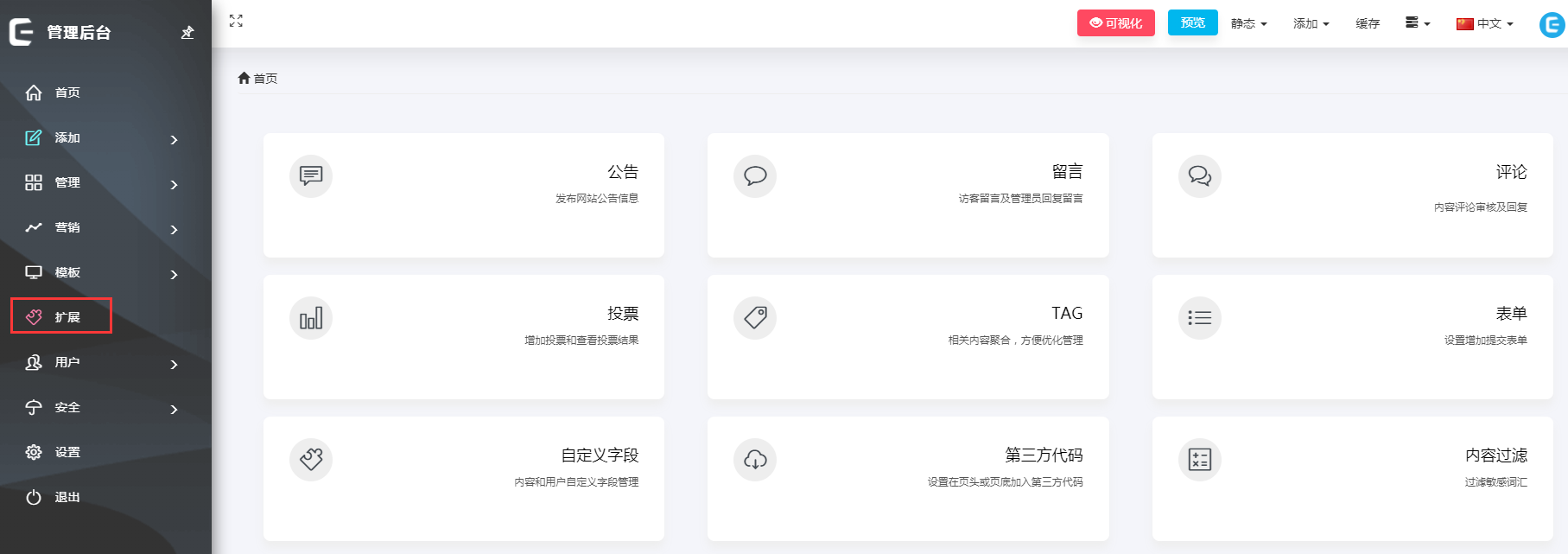Click the pin icon beside 管理后台
1568x554 pixels.
[x=187, y=33]
